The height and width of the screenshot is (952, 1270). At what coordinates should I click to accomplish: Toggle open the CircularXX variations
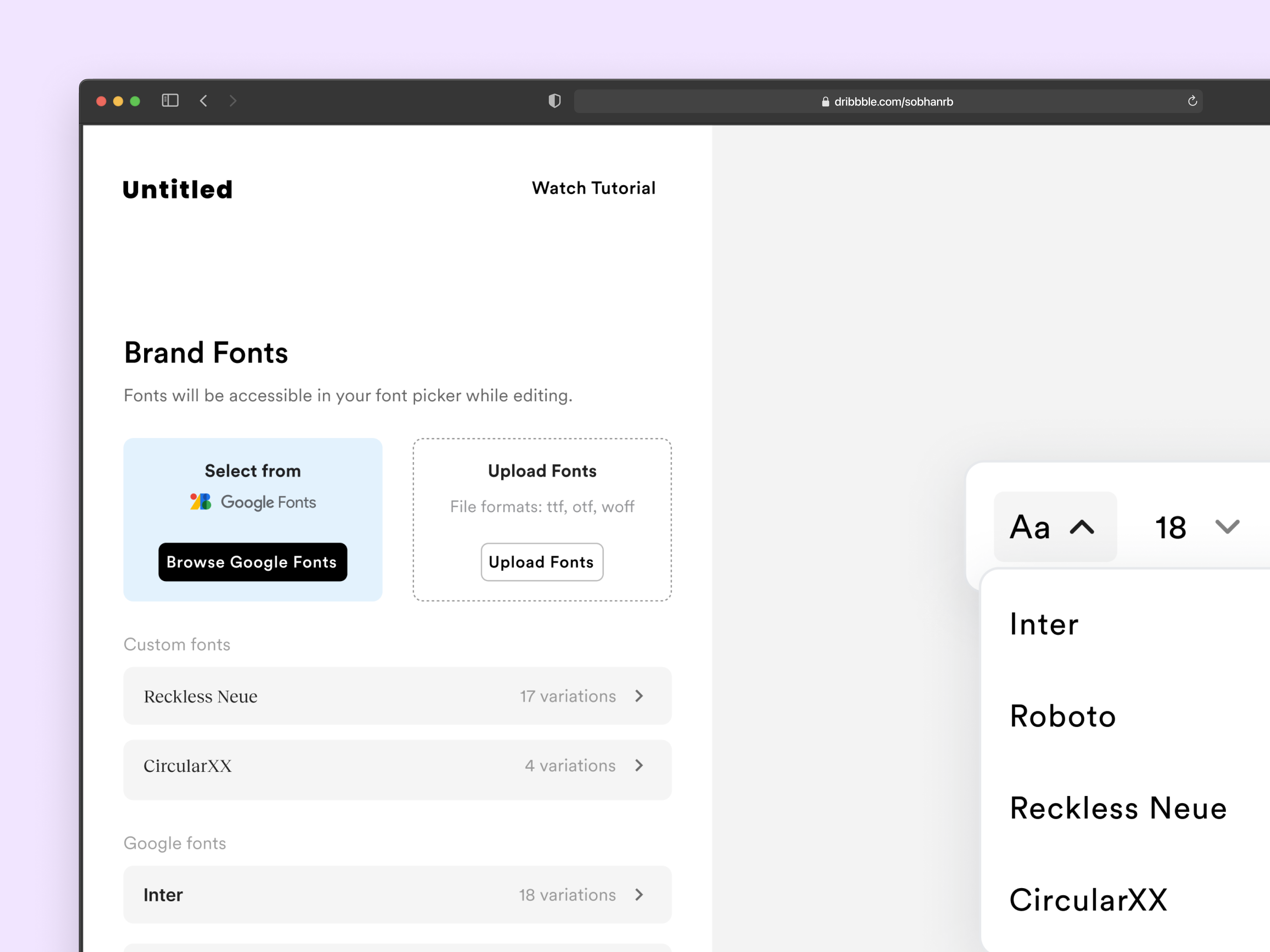coord(639,766)
